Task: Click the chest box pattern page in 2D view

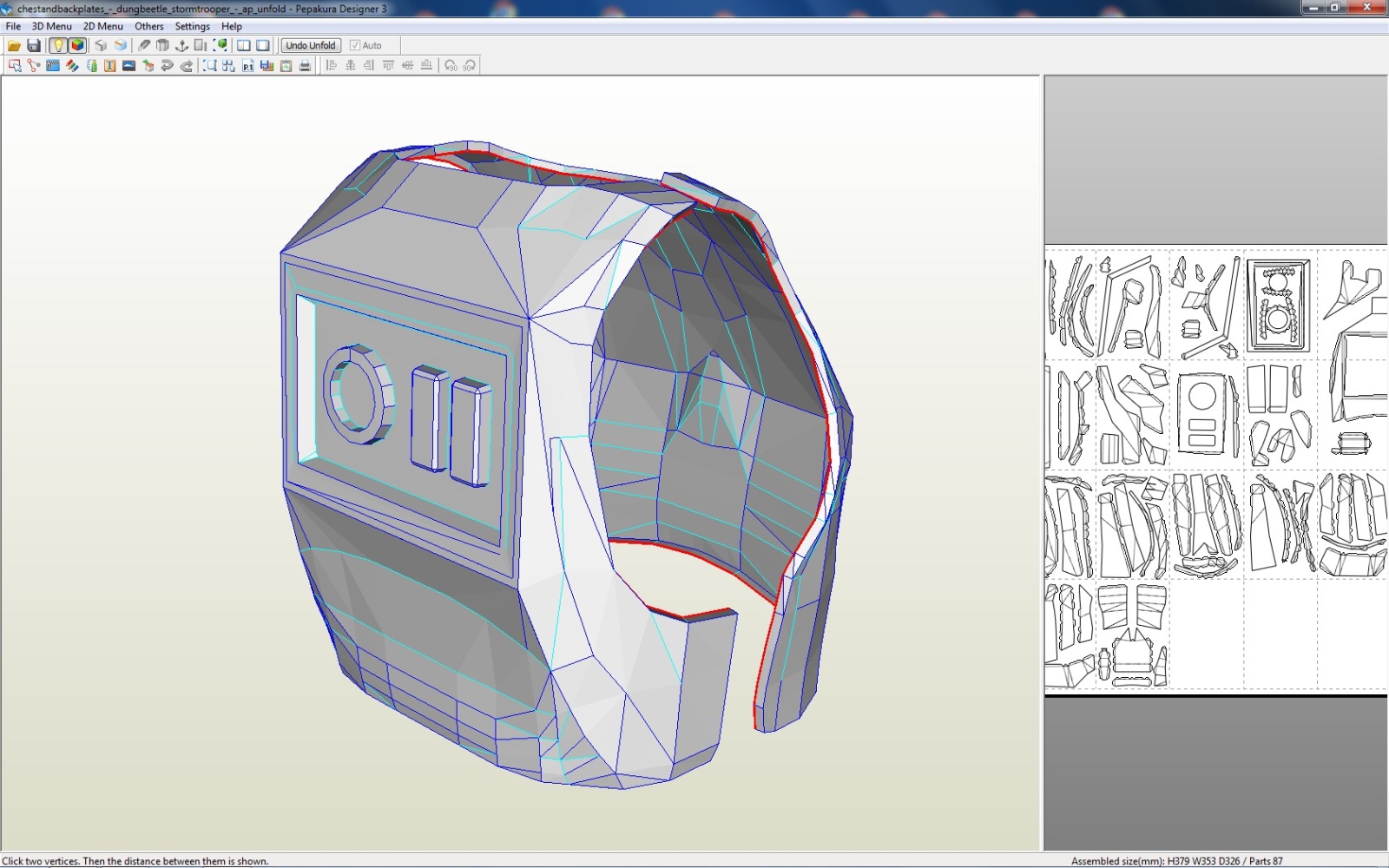Action: click(1278, 306)
